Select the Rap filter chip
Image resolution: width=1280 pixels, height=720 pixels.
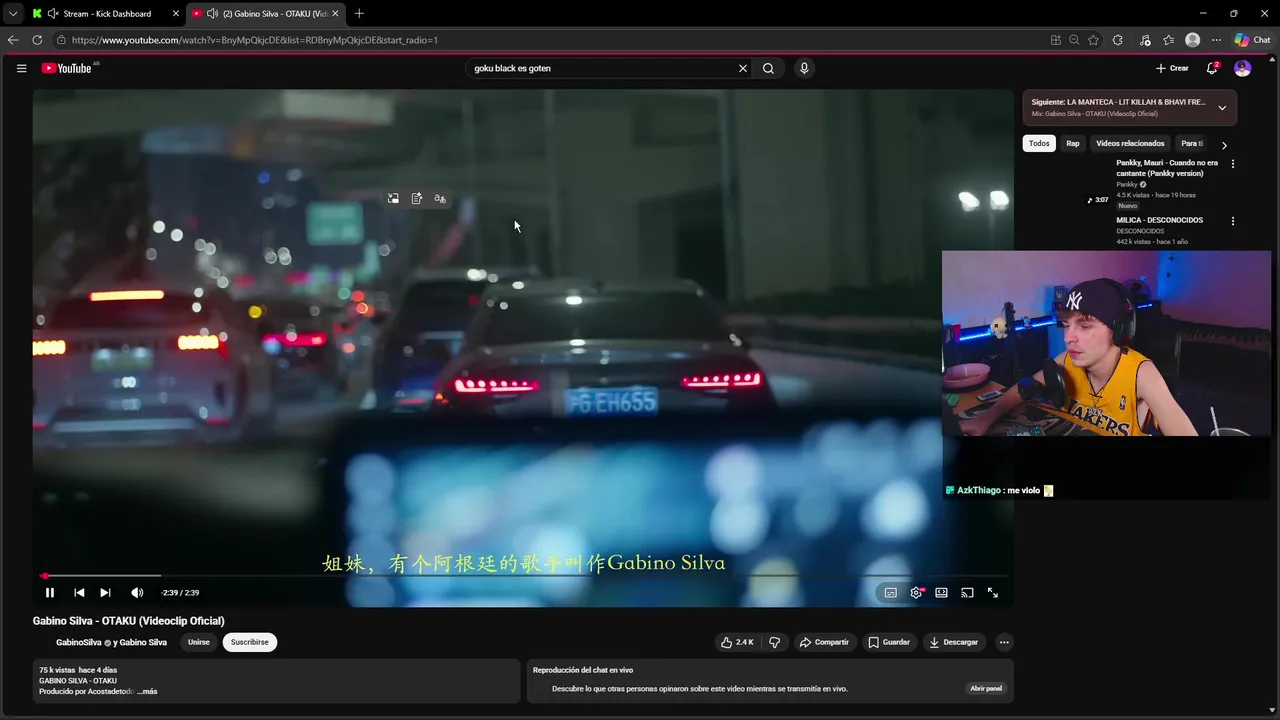click(1073, 143)
